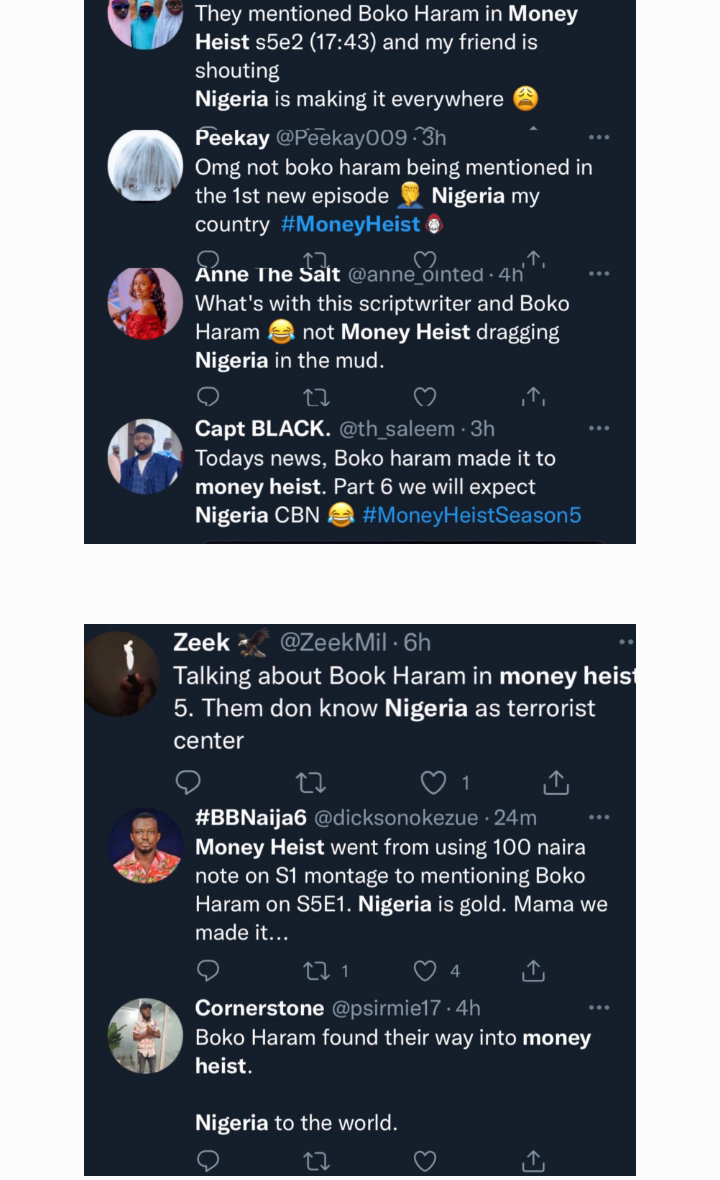Retweet Anne The Salt's tweet
Image resolution: width=720 pixels, height=1180 pixels.
click(x=316, y=397)
